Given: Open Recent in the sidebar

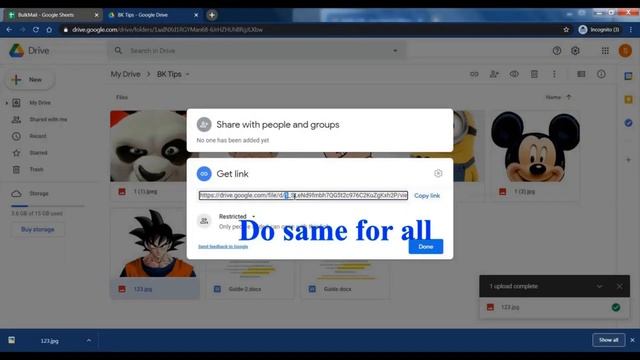Looking at the screenshot, I should (x=38, y=136).
